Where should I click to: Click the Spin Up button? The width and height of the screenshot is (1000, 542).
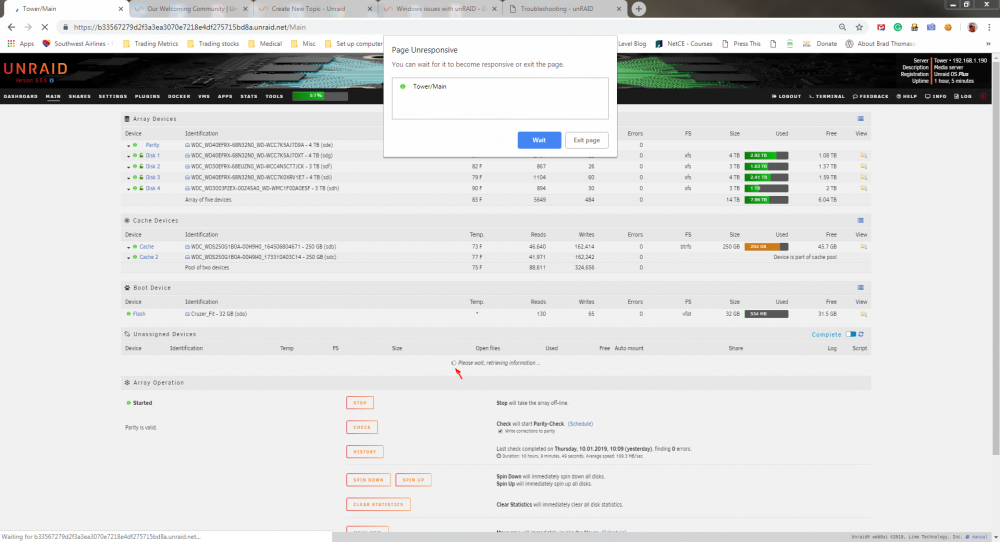click(x=413, y=480)
